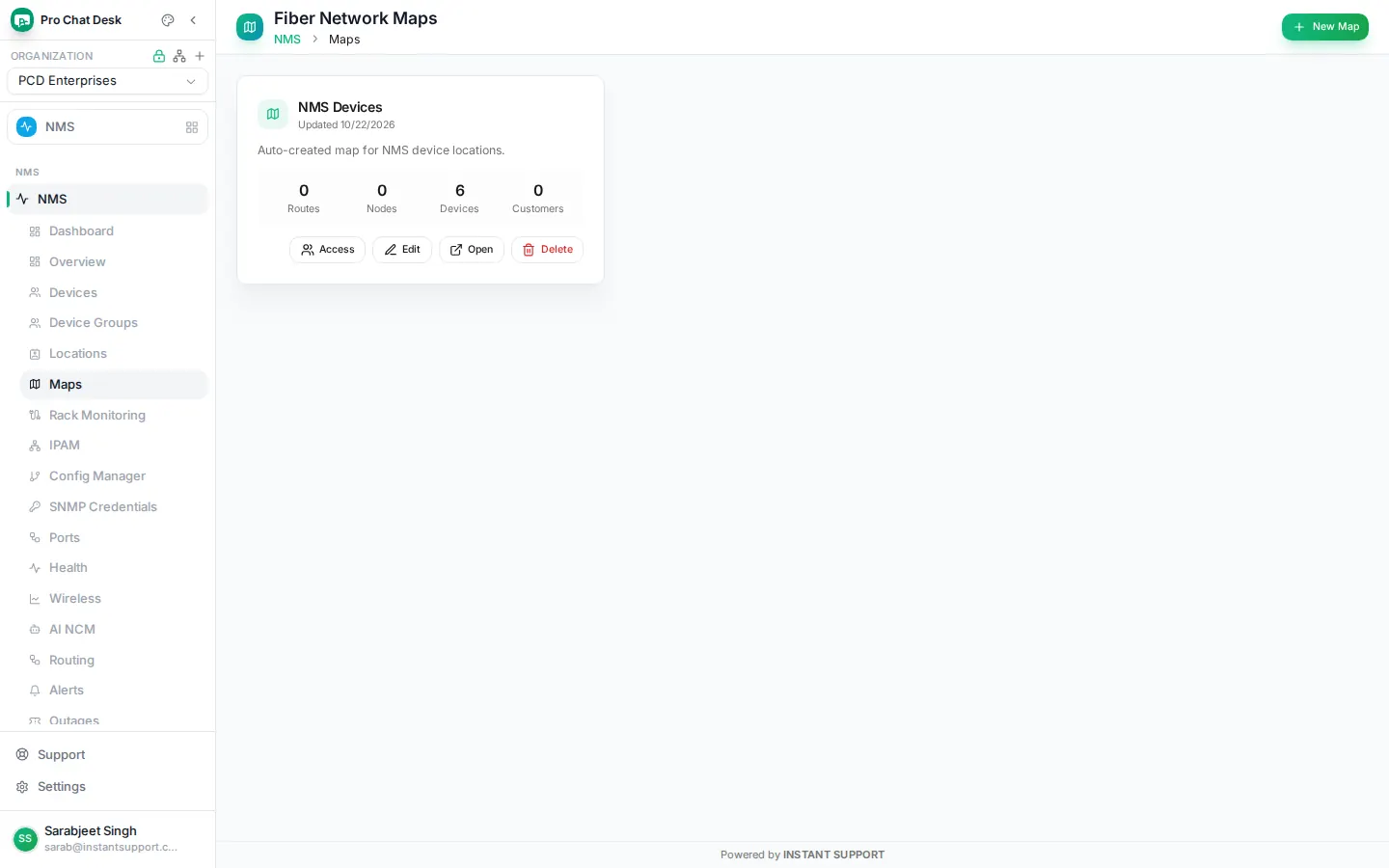
Task: Open Sarabjeet Singh profile name
Action: (91, 831)
